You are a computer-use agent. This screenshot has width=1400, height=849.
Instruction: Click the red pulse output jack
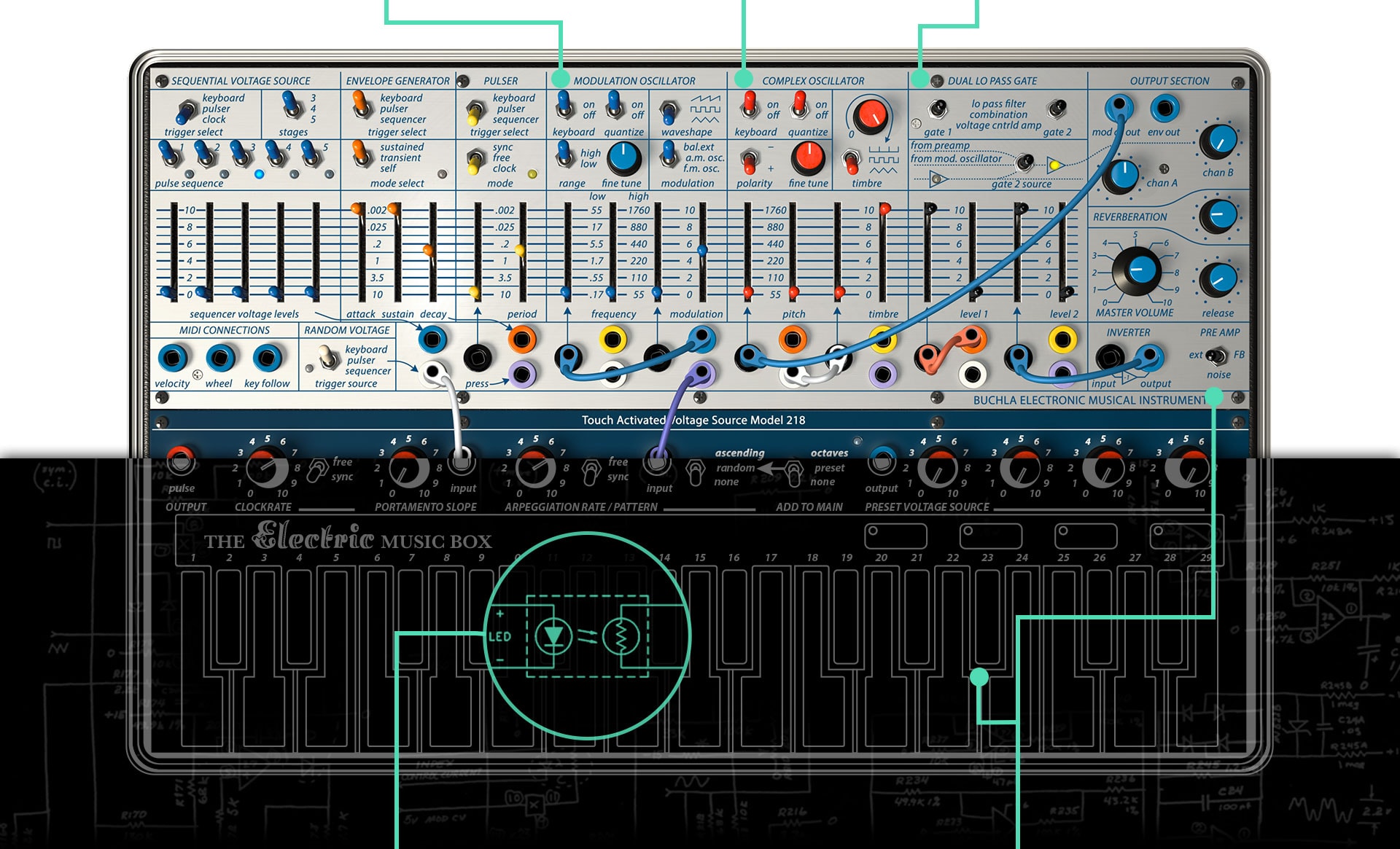tap(180, 461)
